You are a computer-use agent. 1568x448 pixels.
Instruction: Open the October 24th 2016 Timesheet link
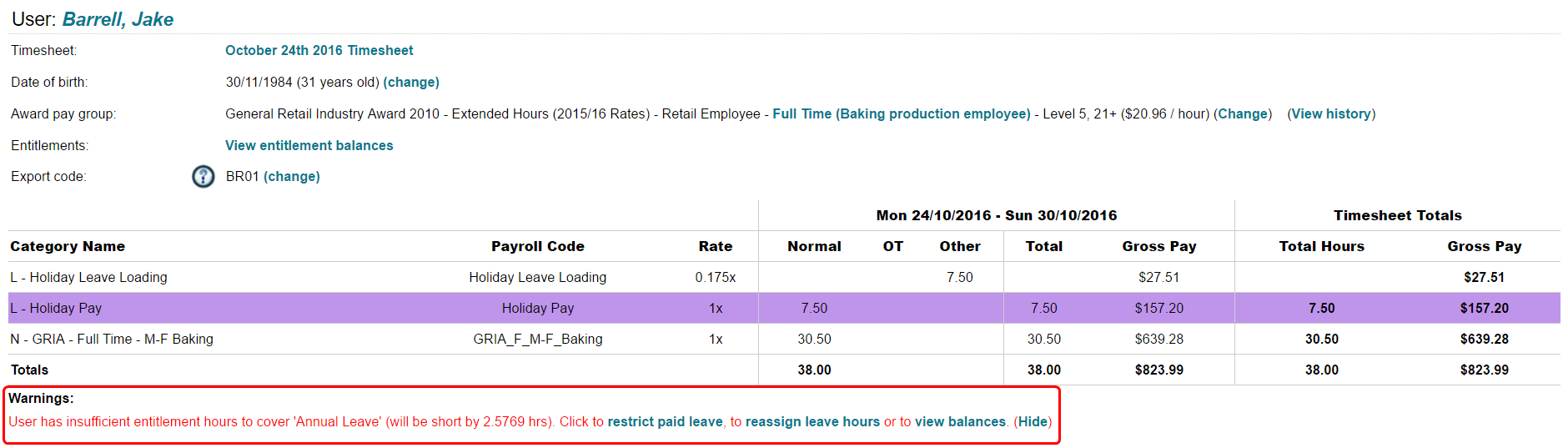coord(319,51)
